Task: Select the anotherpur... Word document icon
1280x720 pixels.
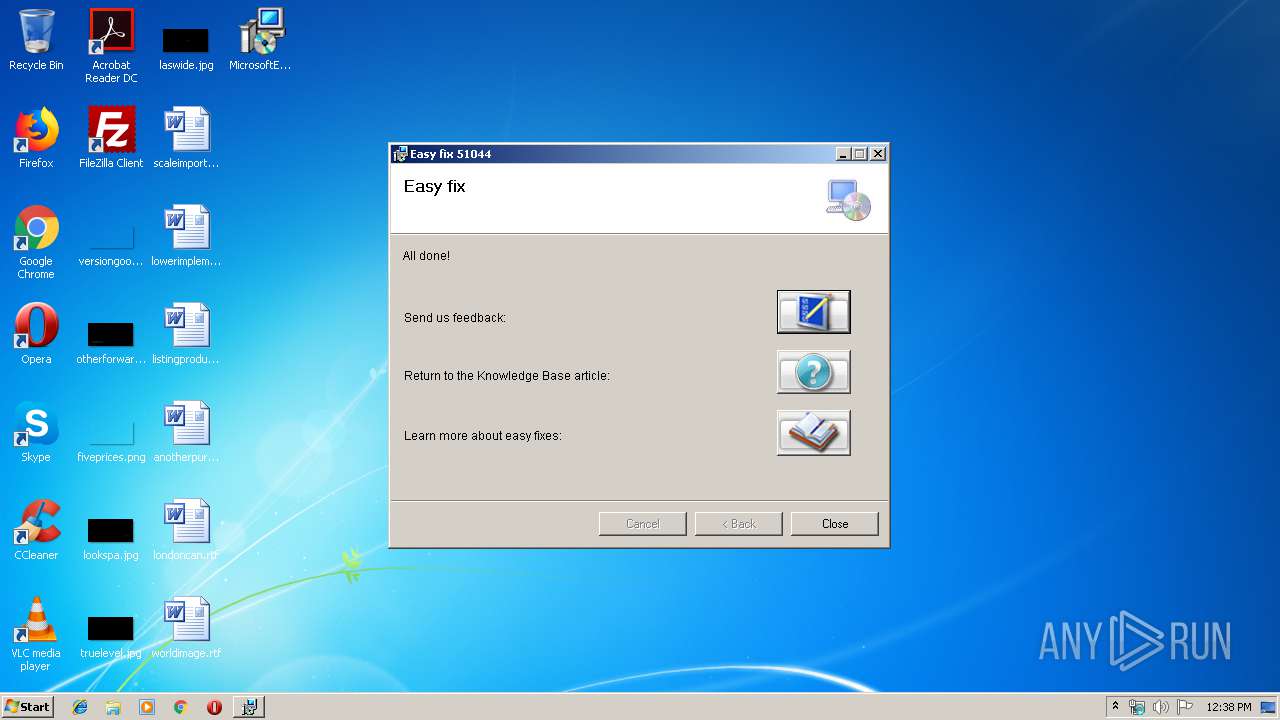Action: click(x=186, y=432)
